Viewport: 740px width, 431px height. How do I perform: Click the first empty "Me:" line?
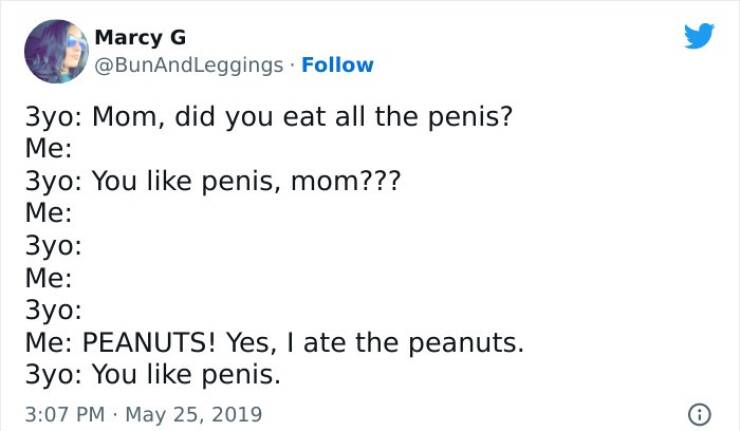pyautogui.click(x=50, y=150)
